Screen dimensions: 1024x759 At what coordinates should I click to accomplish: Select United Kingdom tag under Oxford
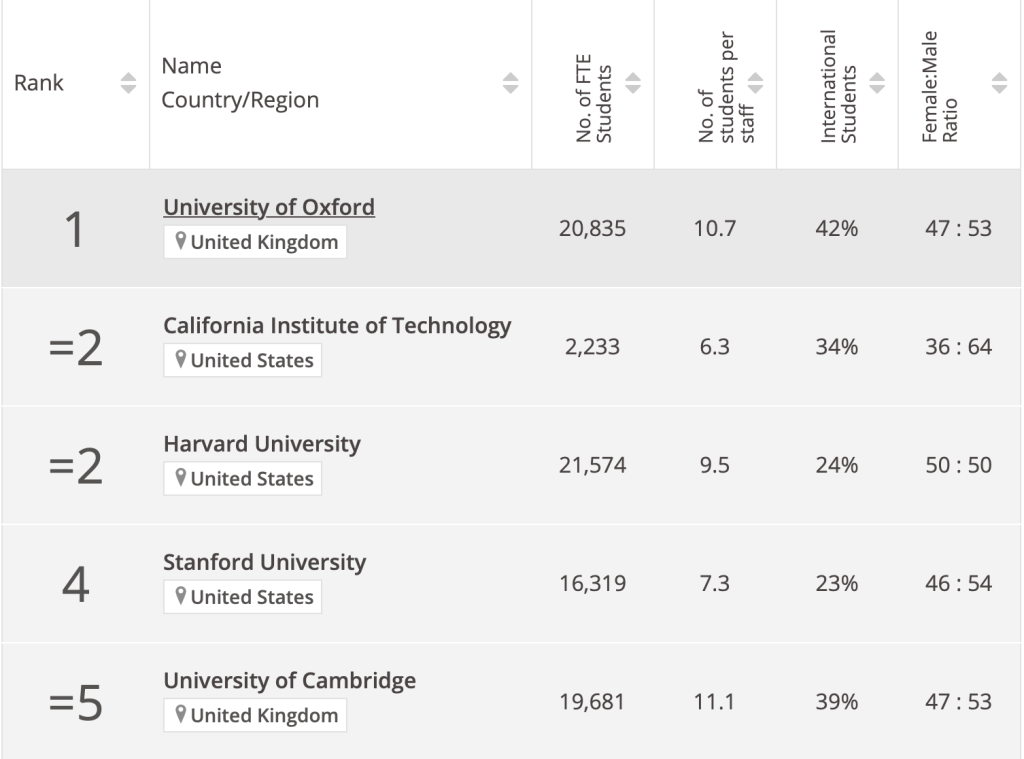pyautogui.click(x=255, y=242)
